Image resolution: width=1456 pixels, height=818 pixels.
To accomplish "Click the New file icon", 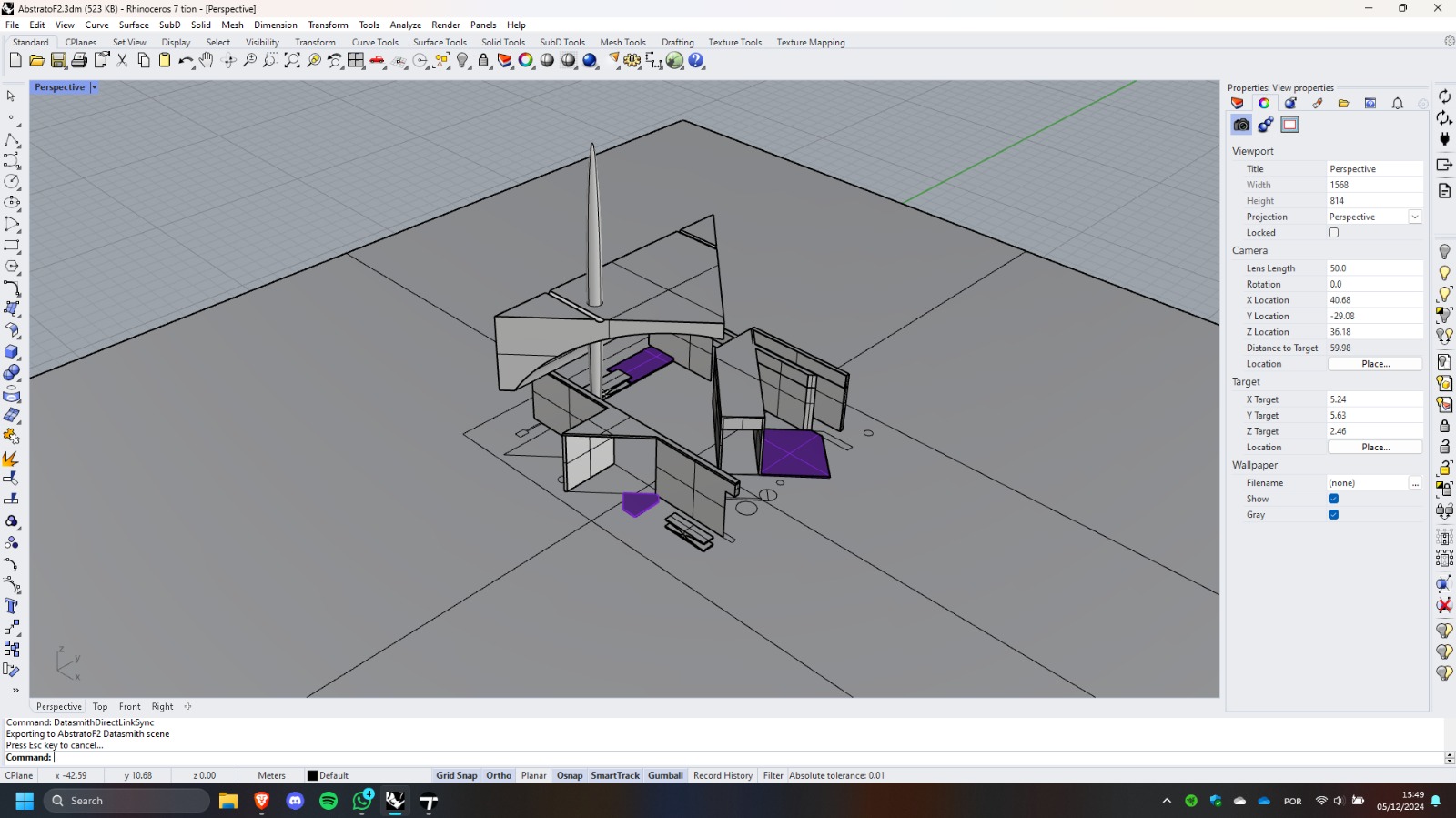I will tap(15, 60).
